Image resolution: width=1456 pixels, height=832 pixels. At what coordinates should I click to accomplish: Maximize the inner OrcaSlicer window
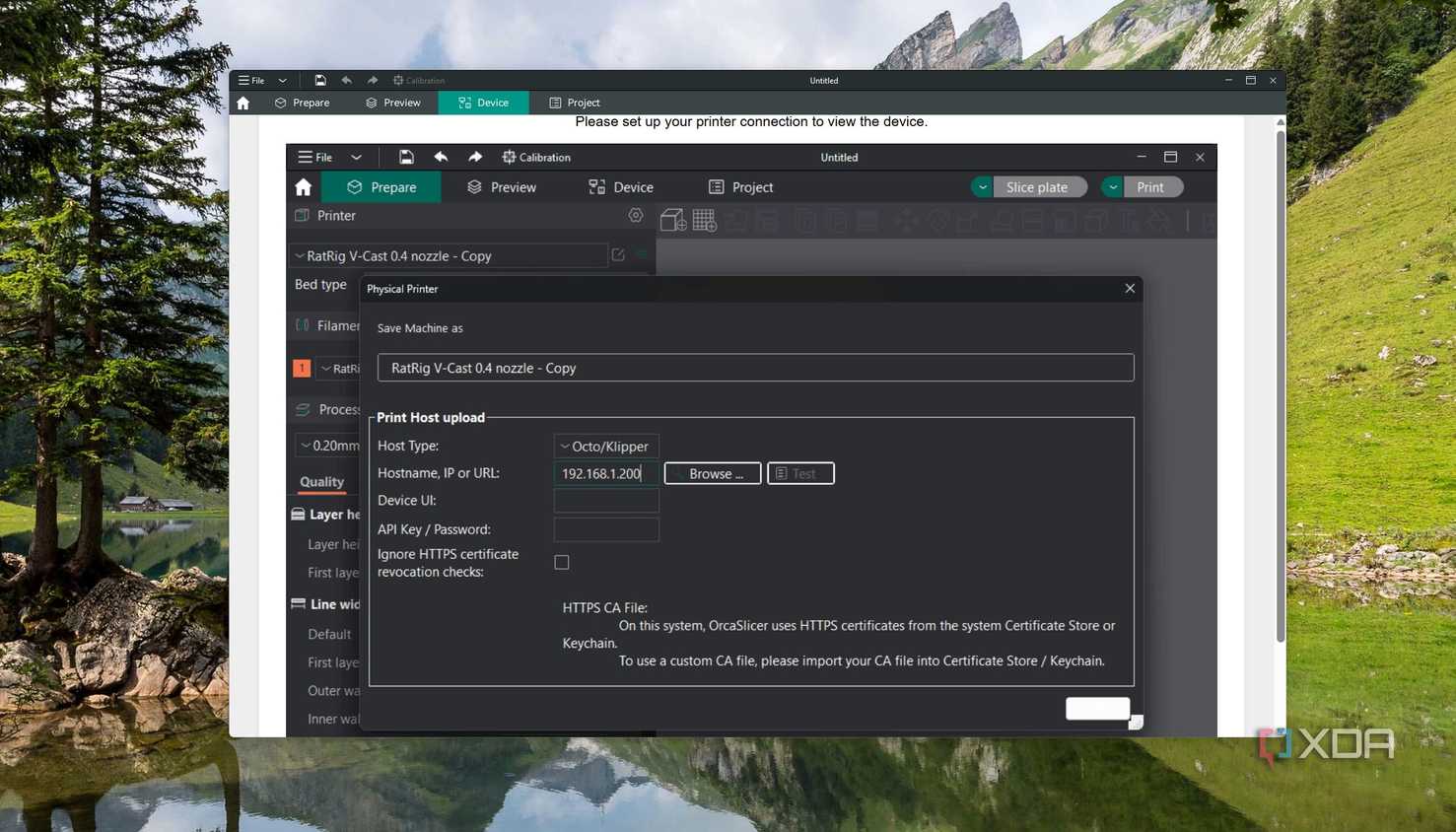tap(1171, 157)
